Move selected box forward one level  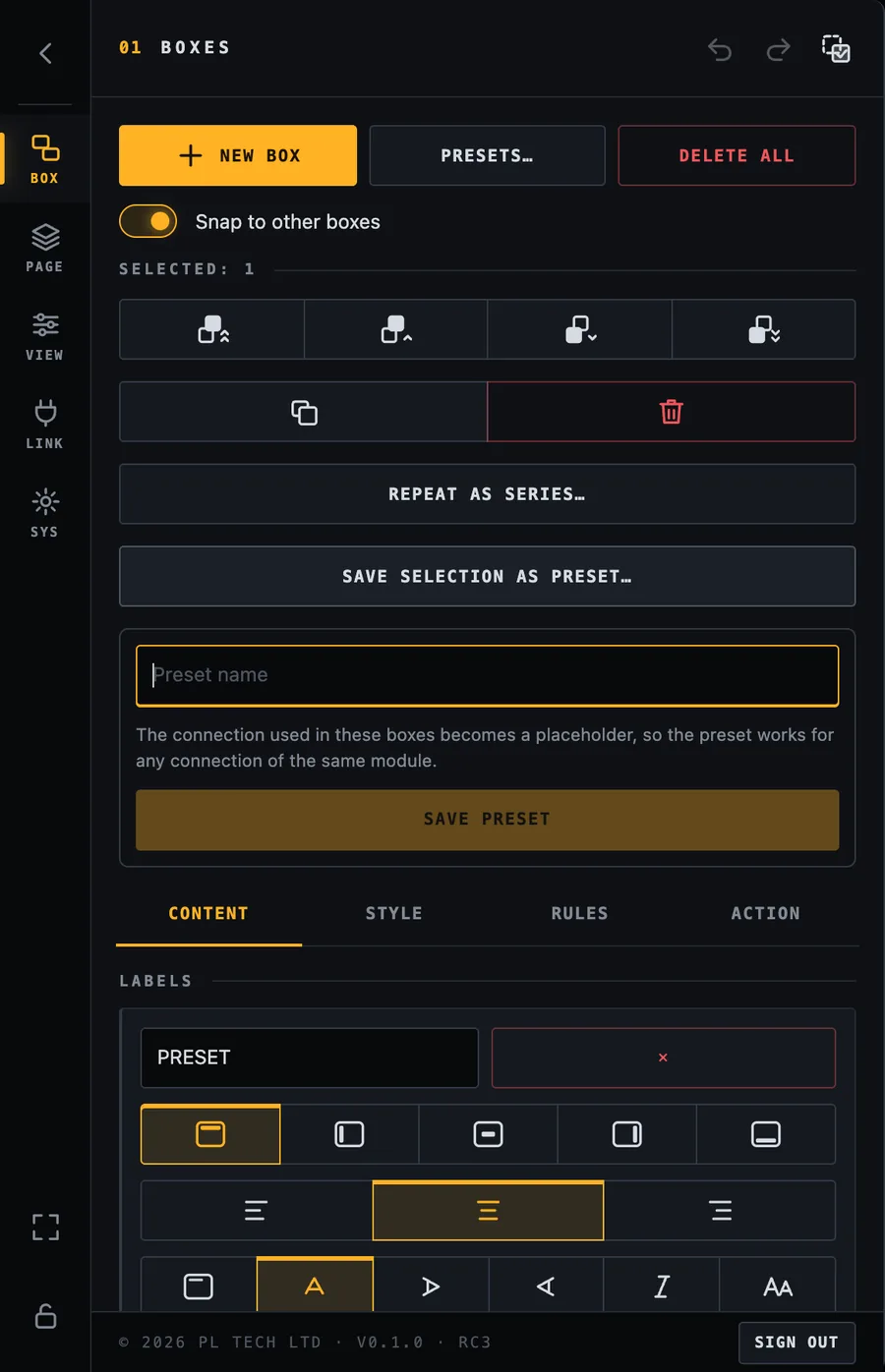pos(396,329)
